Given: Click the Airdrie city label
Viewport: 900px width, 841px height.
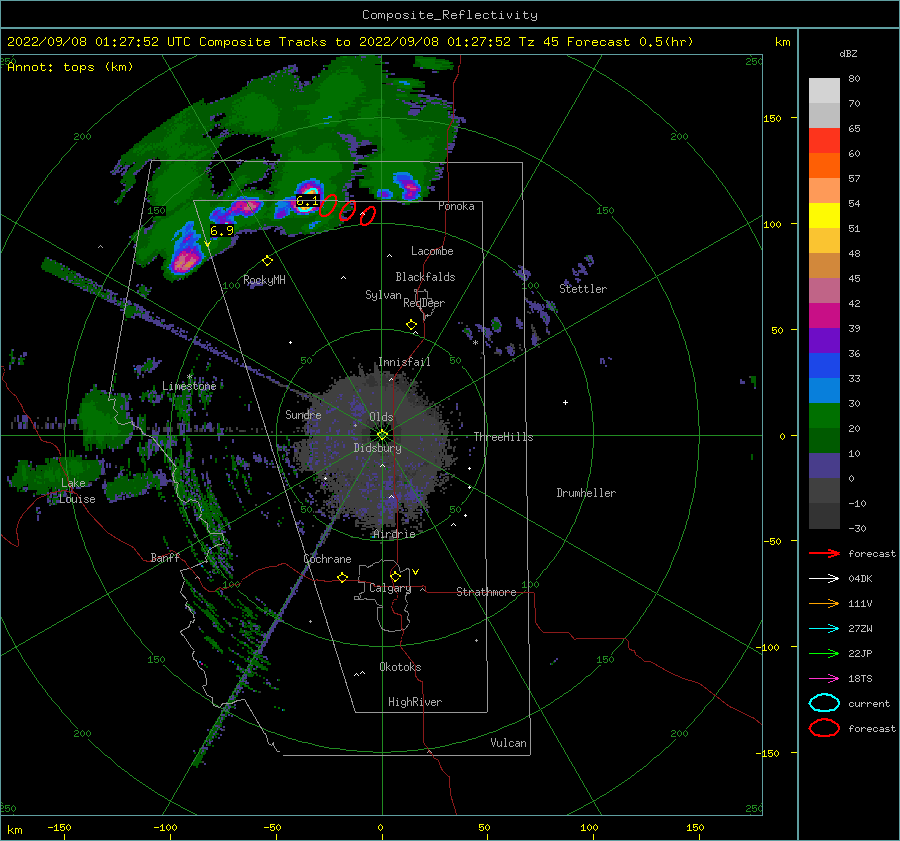Looking at the screenshot, I should pos(394,534).
